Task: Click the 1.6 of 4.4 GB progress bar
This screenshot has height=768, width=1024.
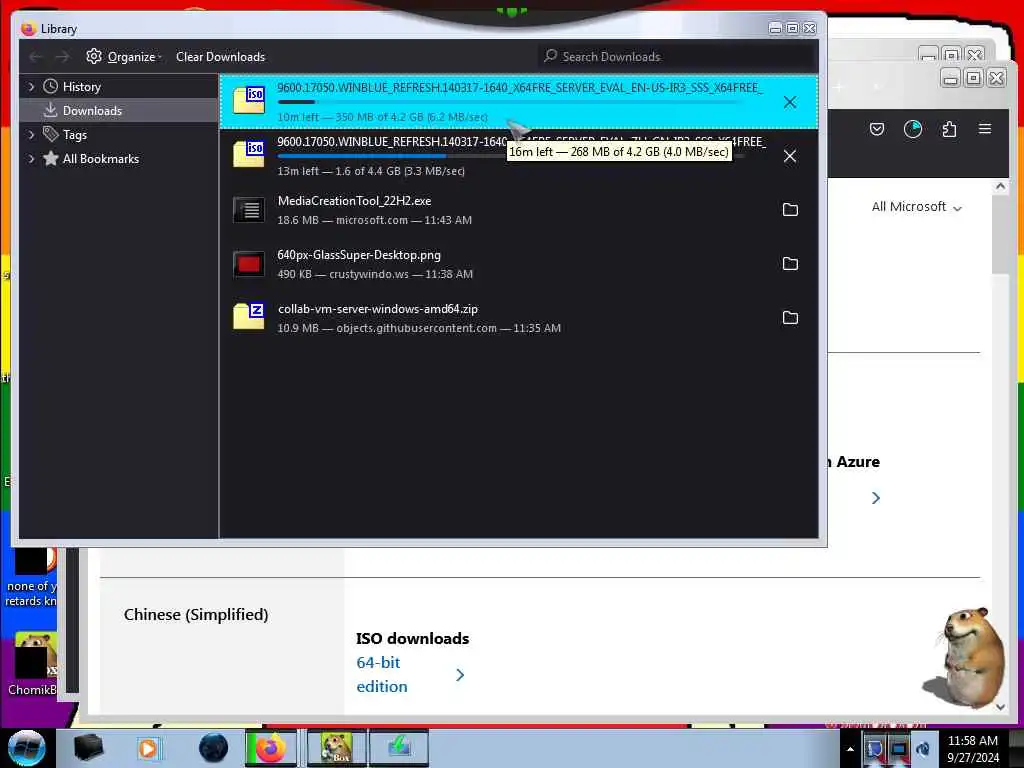Action: (511, 156)
